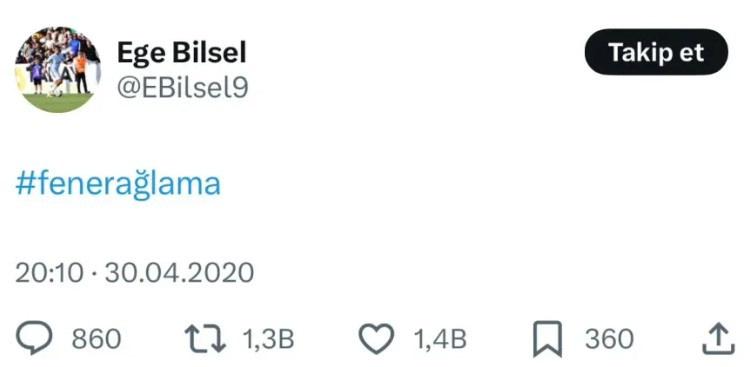Bookmark the tweet with the bookmark icon
Viewport: 751px width, 367px height.
[x=547, y=339]
